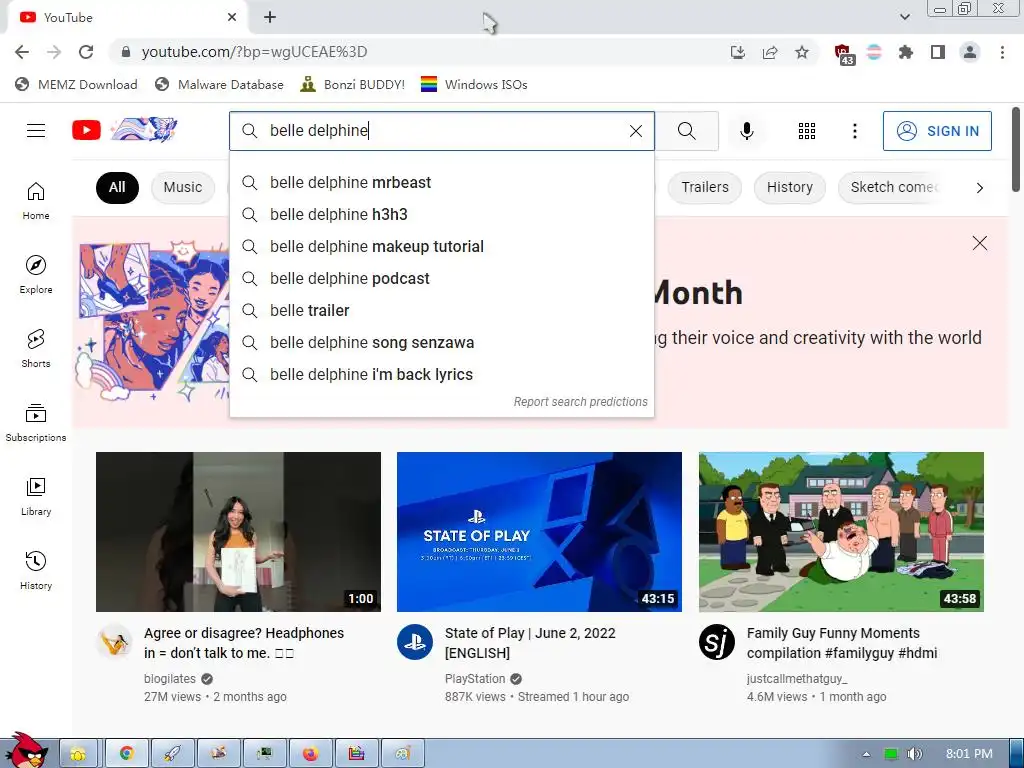Screen dimensions: 1024x768
Task: Open the blogilates channel name link
Action: point(170,679)
